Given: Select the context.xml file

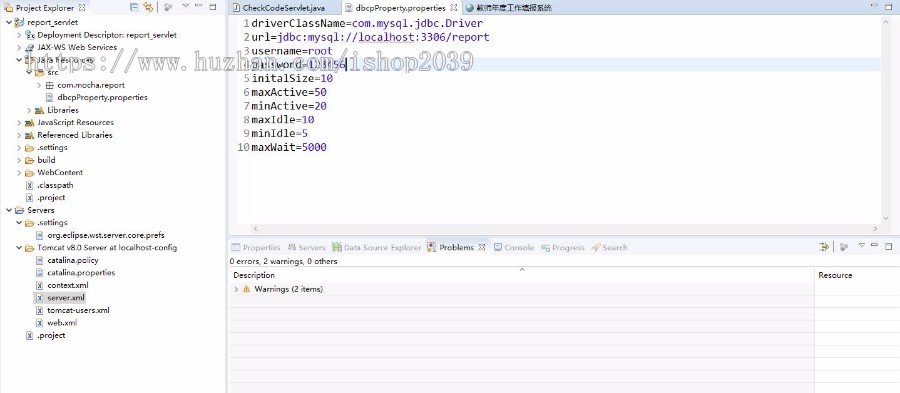Looking at the screenshot, I should [68, 286].
